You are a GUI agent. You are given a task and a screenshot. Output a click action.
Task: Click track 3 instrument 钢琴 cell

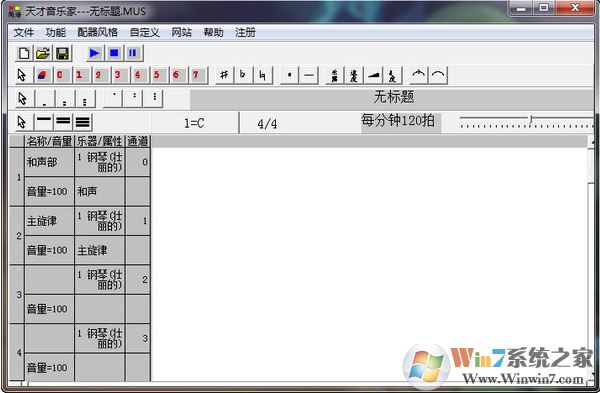(x=99, y=279)
